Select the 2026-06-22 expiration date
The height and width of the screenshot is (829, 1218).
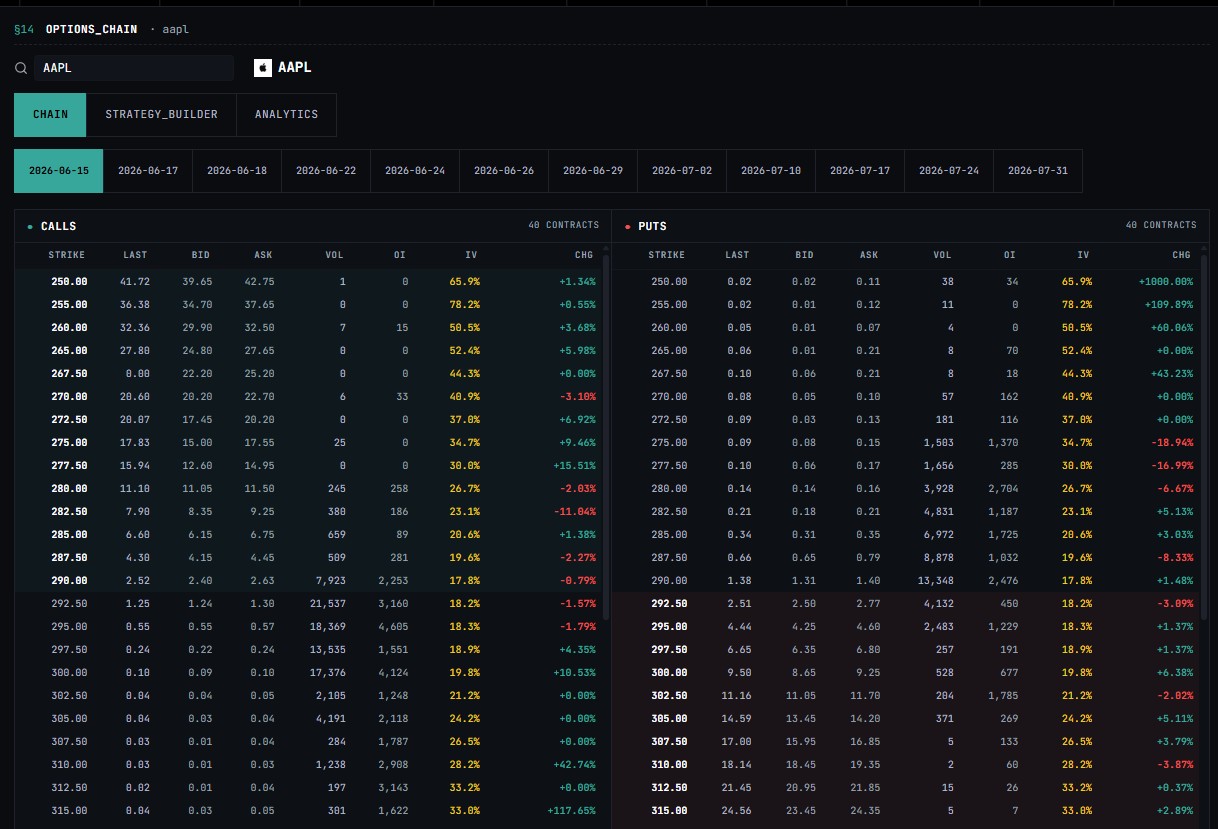326,171
